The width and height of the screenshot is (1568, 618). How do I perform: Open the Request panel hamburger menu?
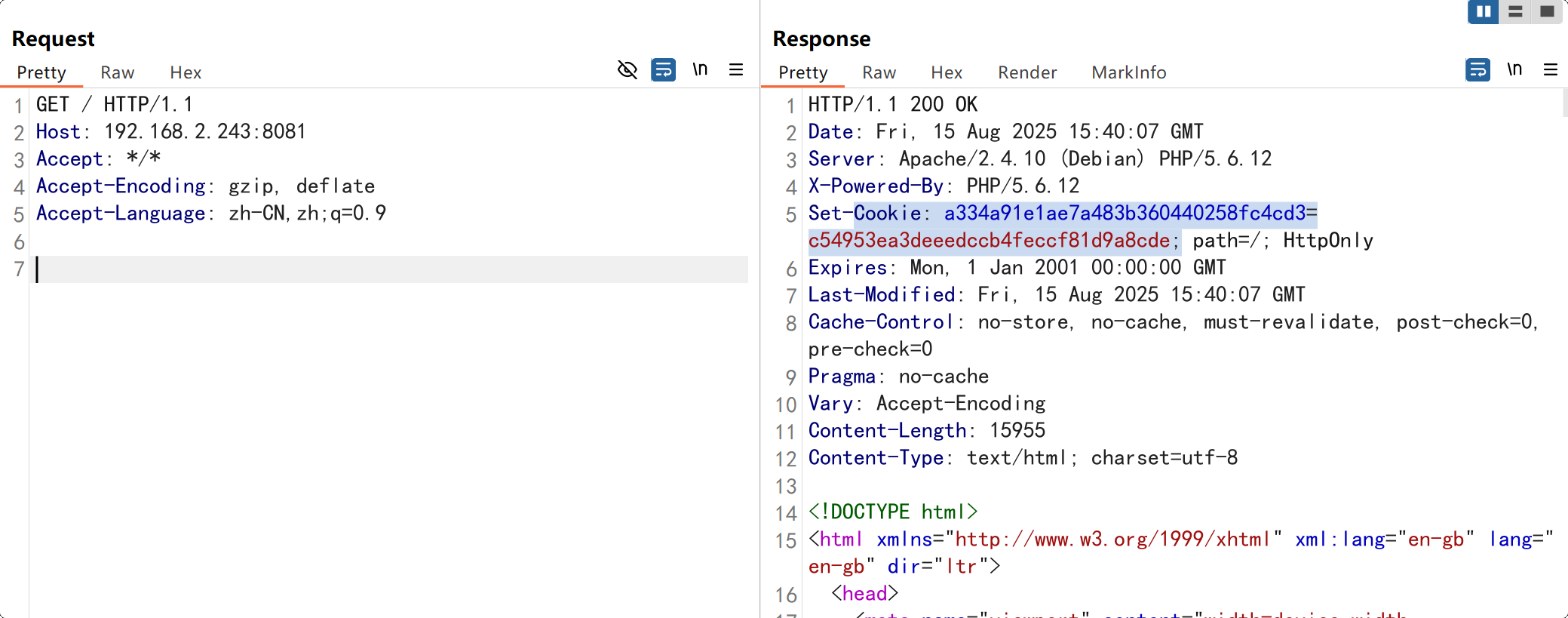(x=736, y=70)
